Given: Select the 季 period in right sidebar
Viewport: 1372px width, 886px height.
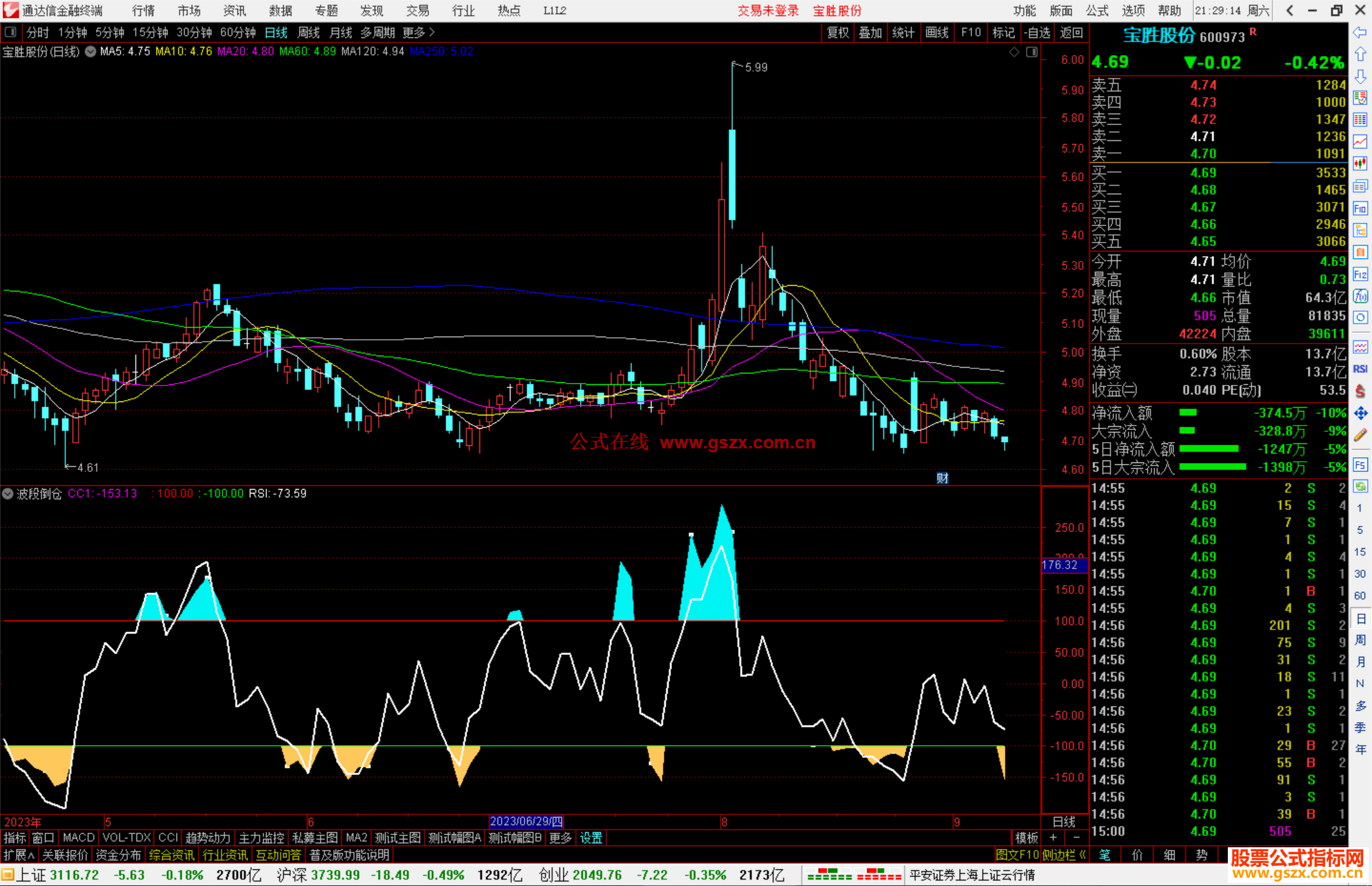Looking at the screenshot, I should click(x=1360, y=728).
